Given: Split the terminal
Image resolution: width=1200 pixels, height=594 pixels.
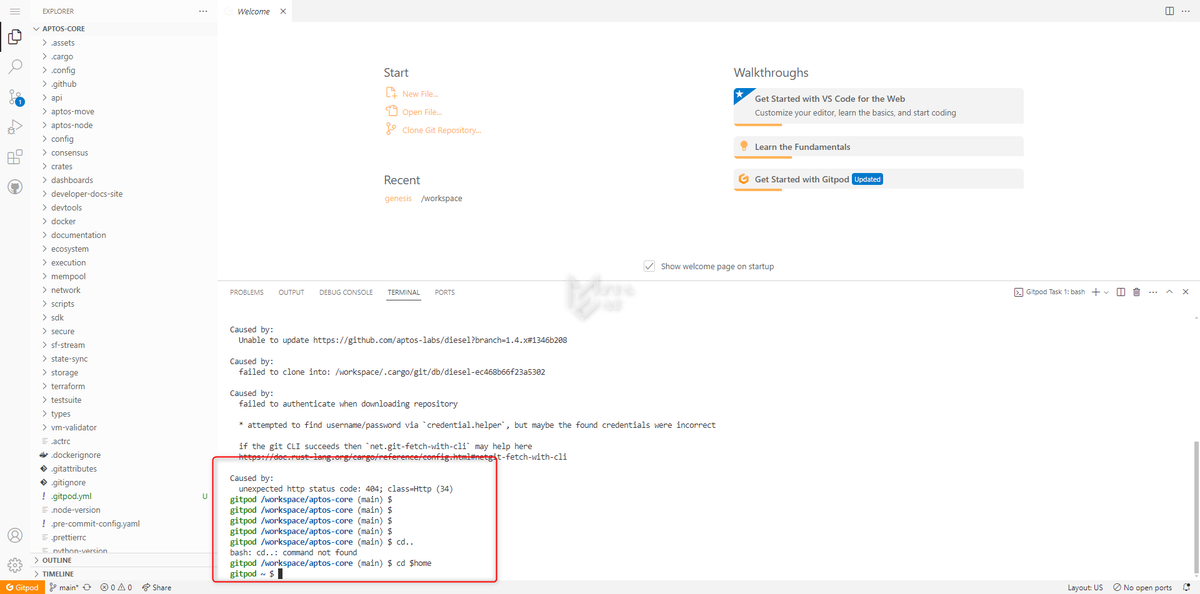Looking at the screenshot, I should [1121, 292].
